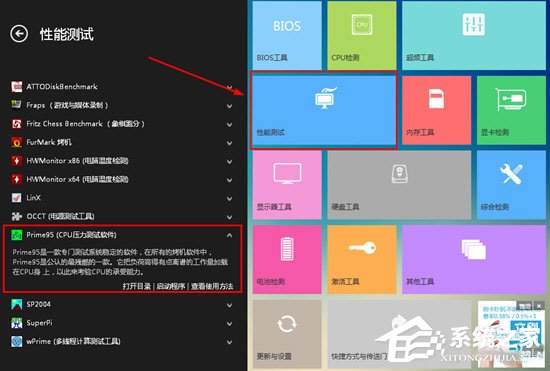
Task: Expand the ATTODiskBenchmark row chevron
Action: pos(229,87)
